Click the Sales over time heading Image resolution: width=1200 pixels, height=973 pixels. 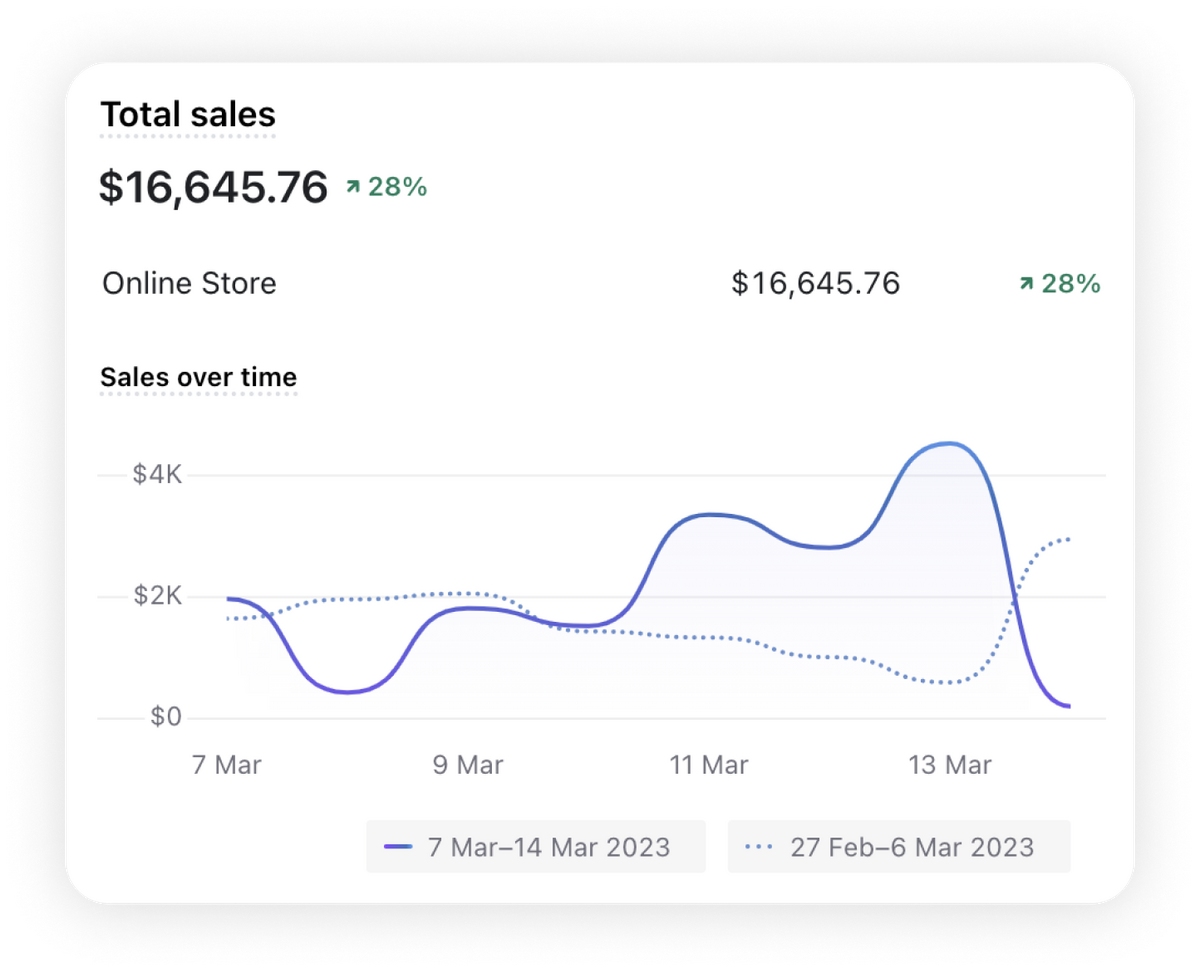tap(198, 377)
